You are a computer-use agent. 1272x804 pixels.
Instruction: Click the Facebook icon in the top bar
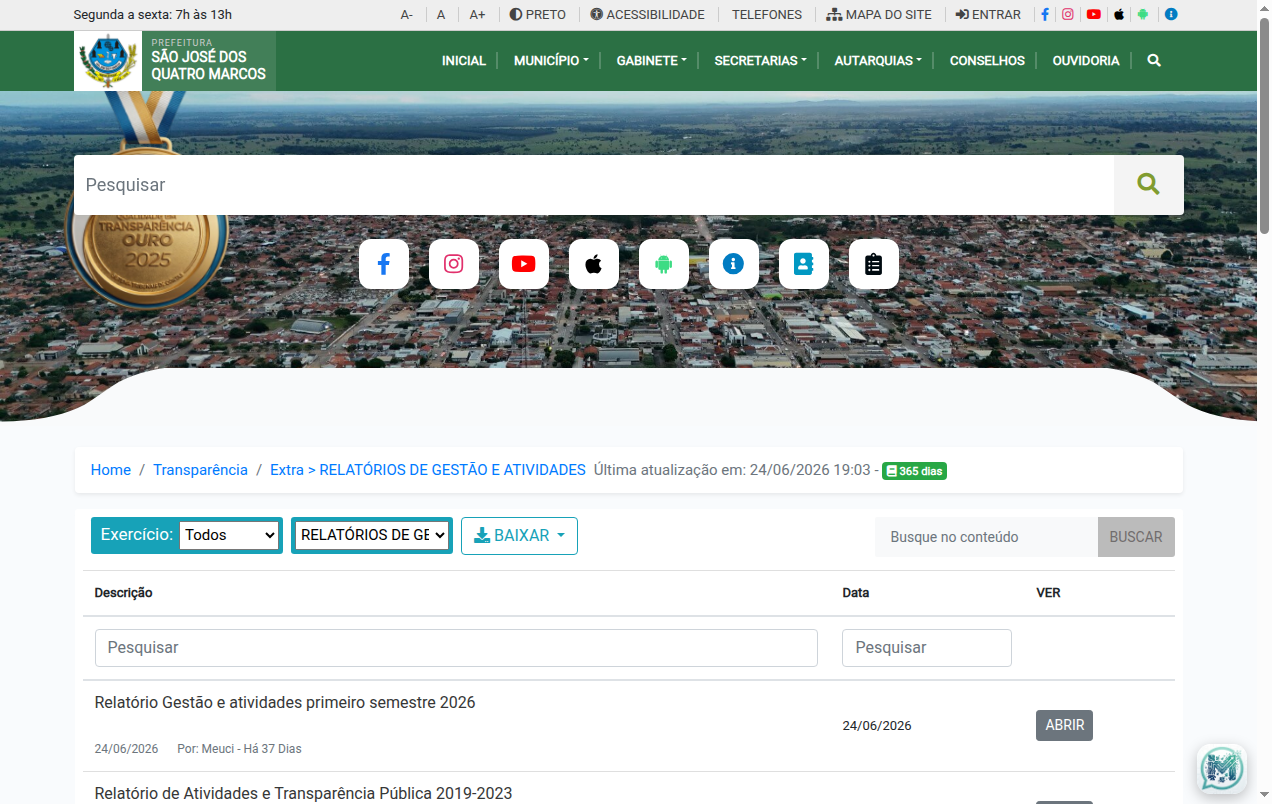(1045, 15)
